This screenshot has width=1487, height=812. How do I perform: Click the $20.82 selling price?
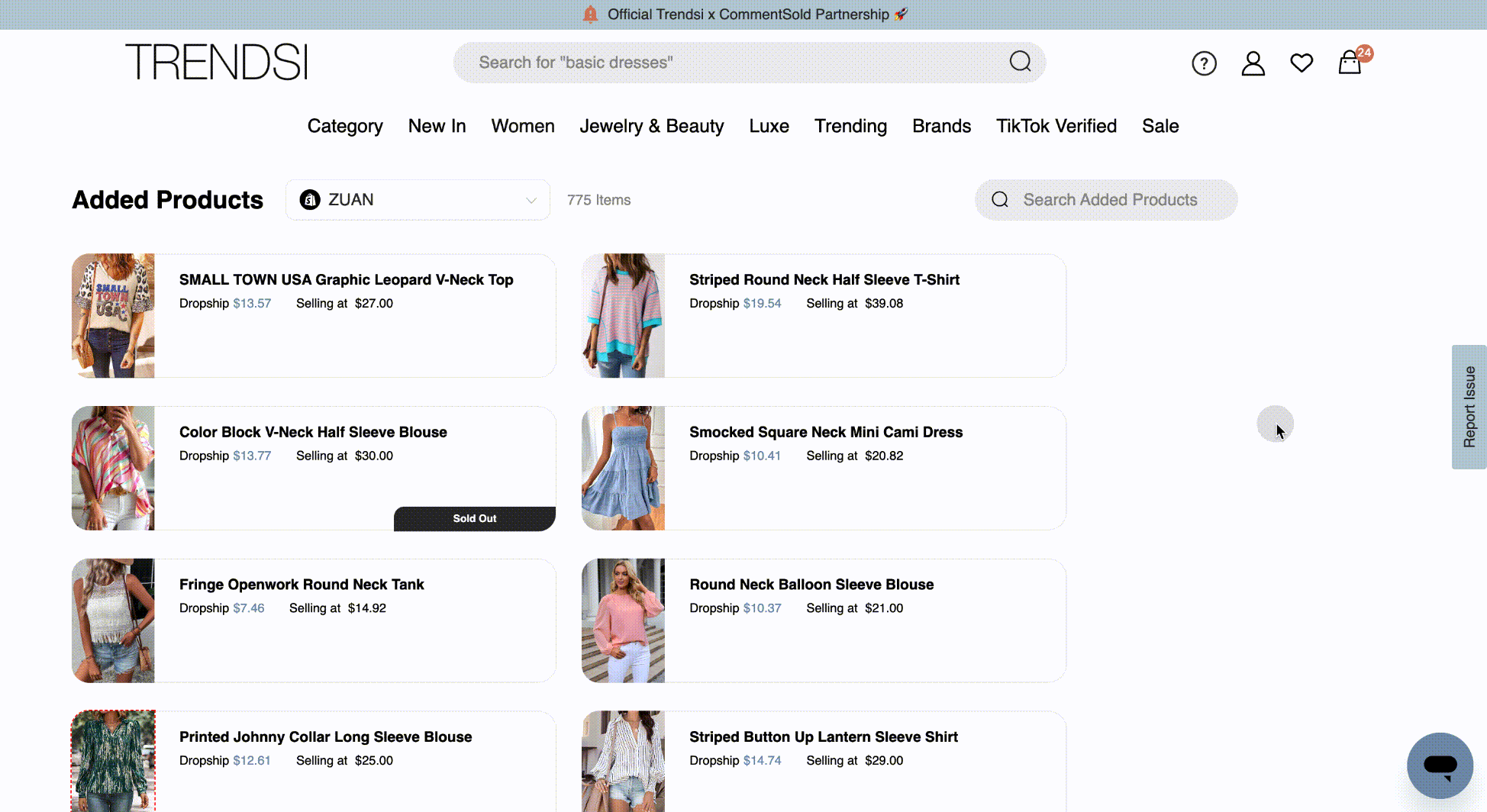pos(884,456)
